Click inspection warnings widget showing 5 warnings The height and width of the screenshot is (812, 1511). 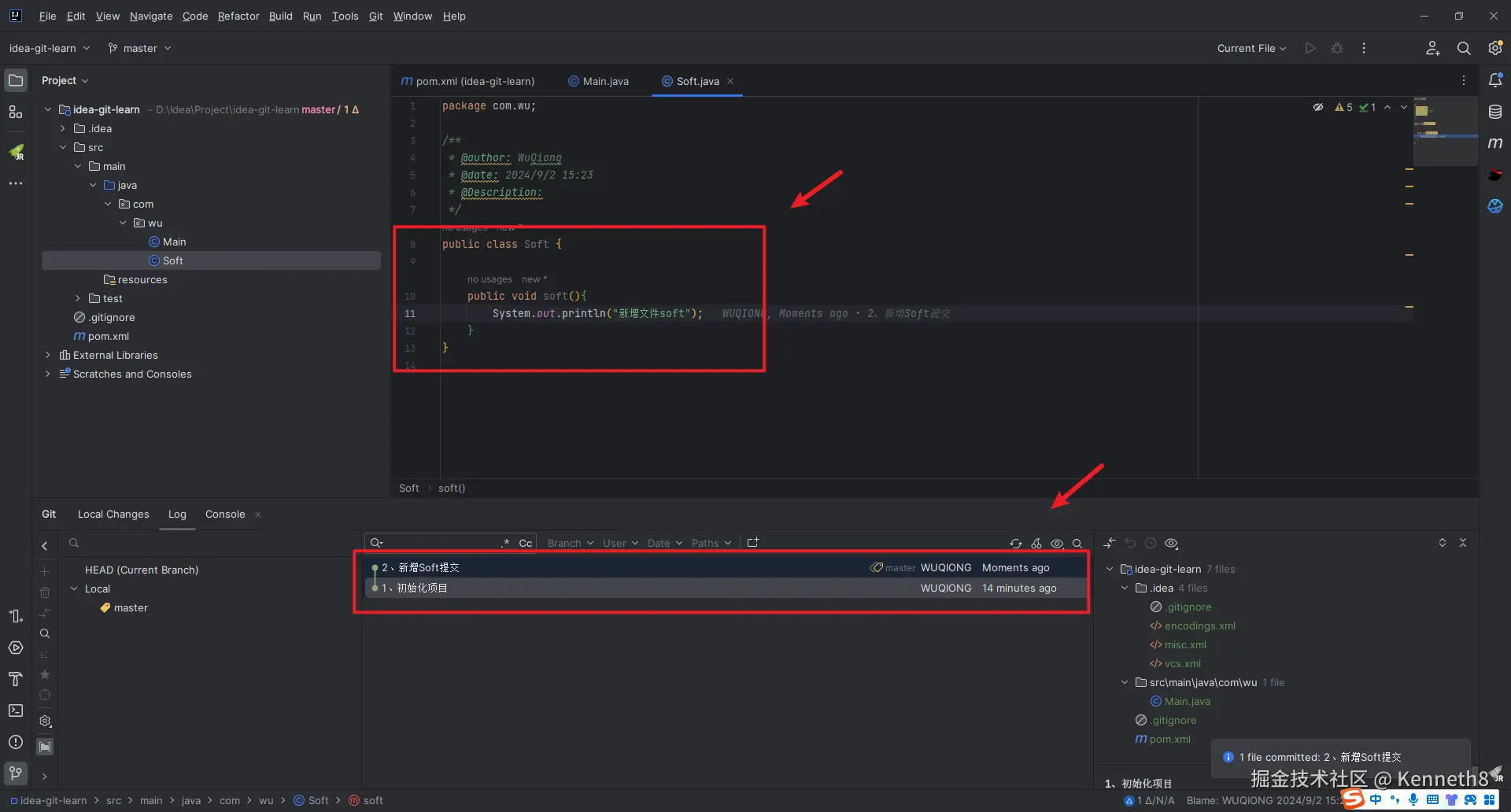click(x=1343, y=107)
